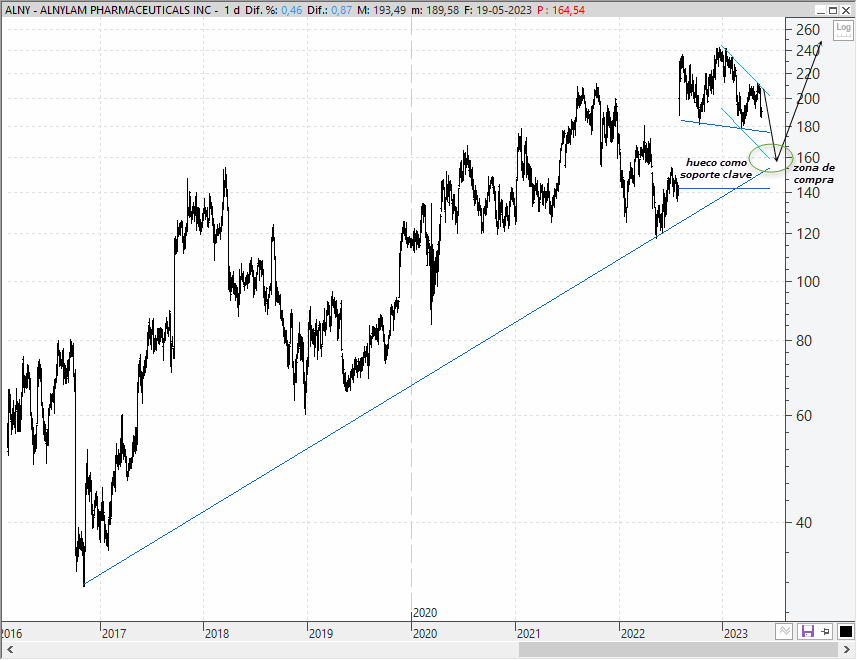Click the horizontal scrollbar left arrow

coord(10,650)
